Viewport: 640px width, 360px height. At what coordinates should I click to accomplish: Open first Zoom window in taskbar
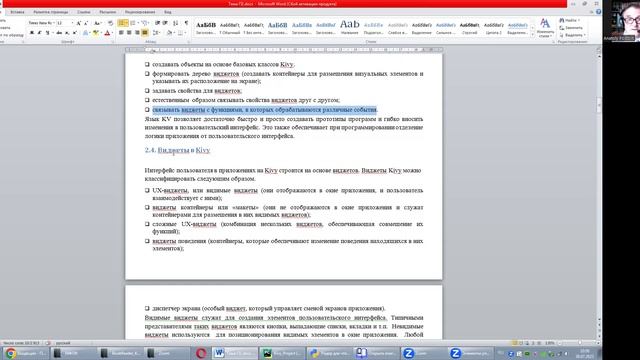click(x=422, y=353)
